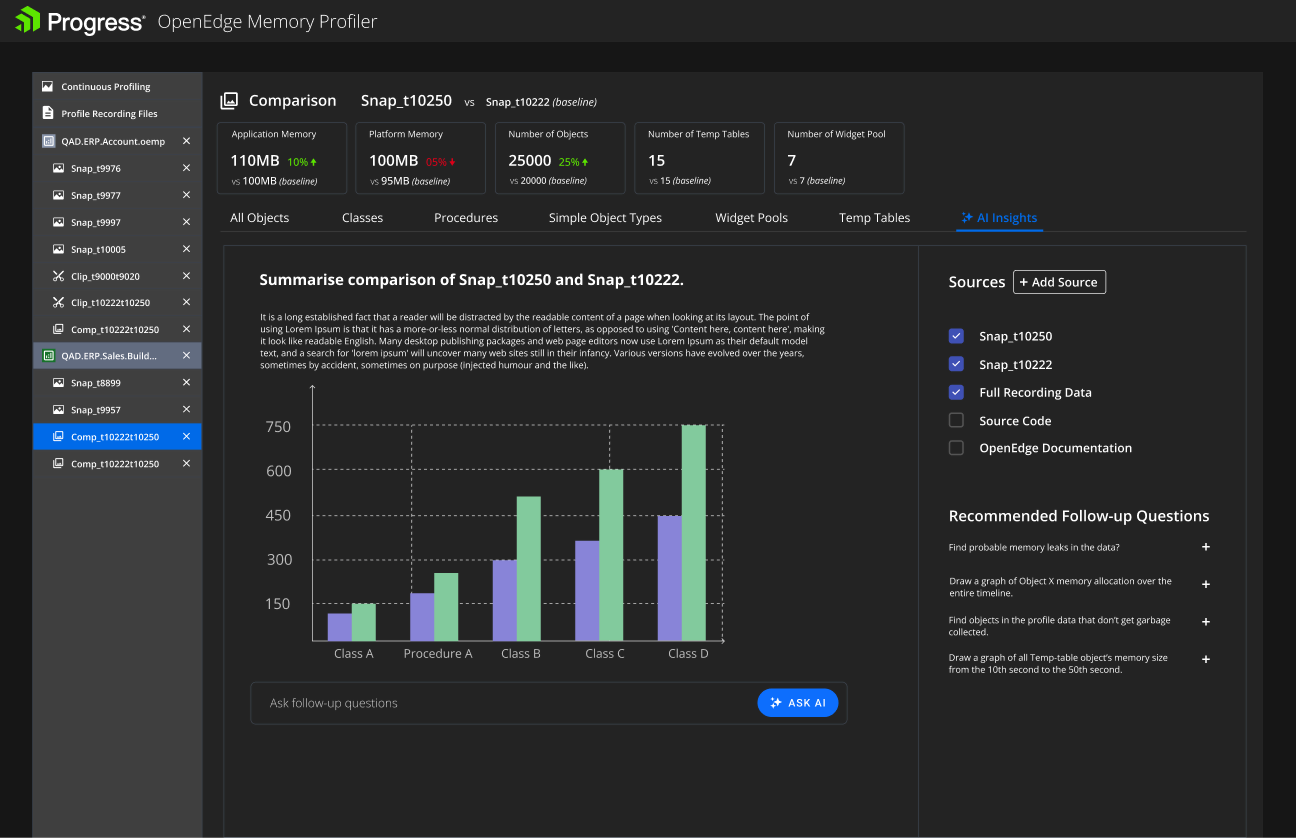Uncheck the Full Recording Data source
1296x838 pixels.
point(956,392)
